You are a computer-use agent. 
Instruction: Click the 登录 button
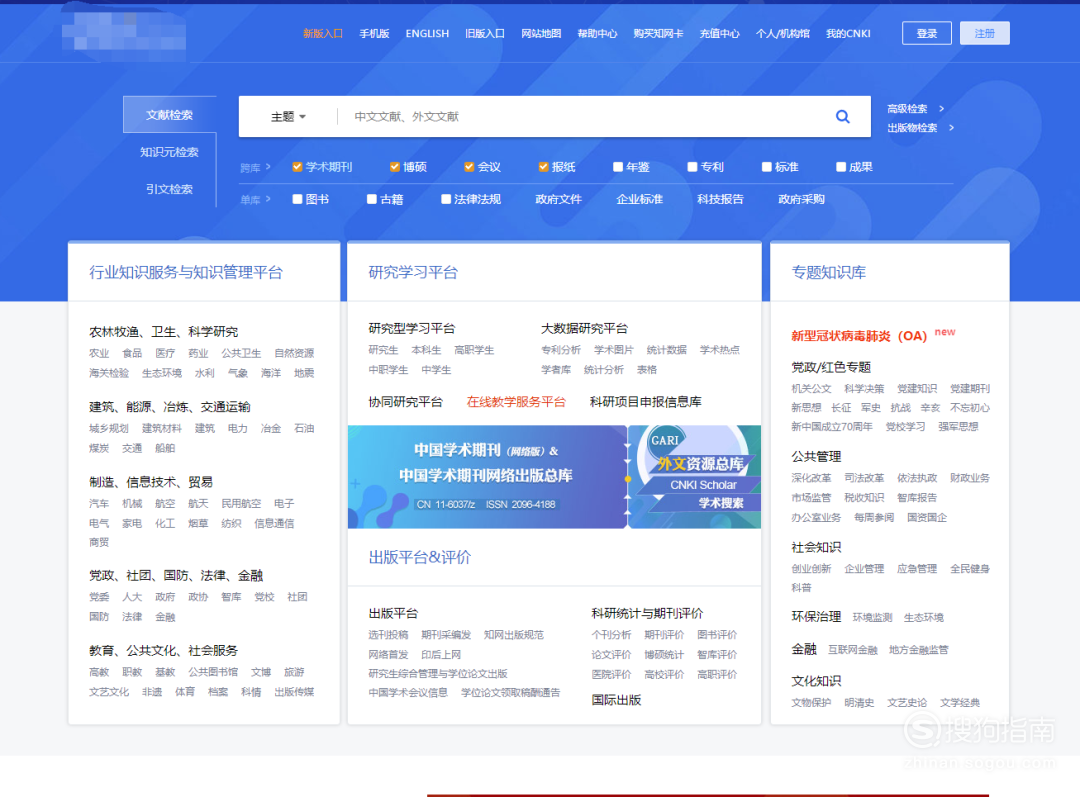coord(926,33)
